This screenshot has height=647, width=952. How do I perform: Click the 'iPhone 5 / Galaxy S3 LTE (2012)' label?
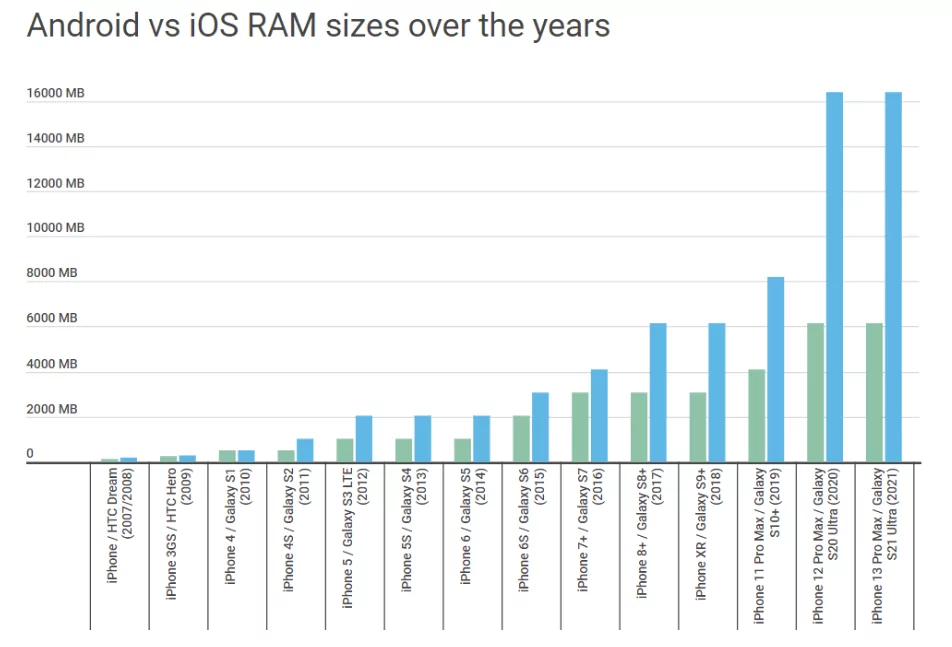[x=355, y=538]
